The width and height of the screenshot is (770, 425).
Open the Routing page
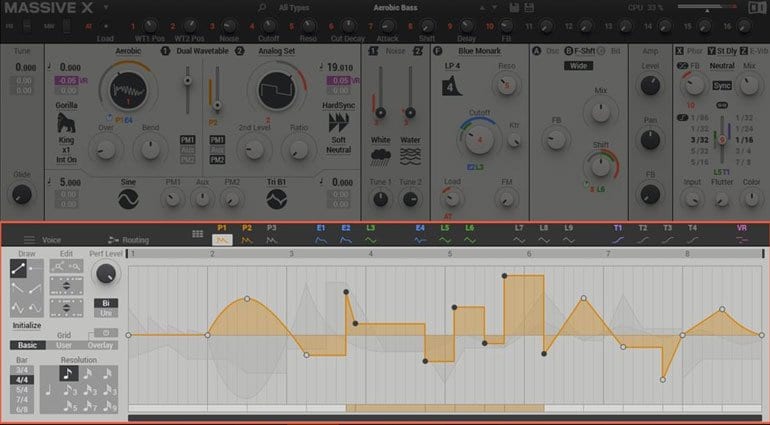pos(129,240)
